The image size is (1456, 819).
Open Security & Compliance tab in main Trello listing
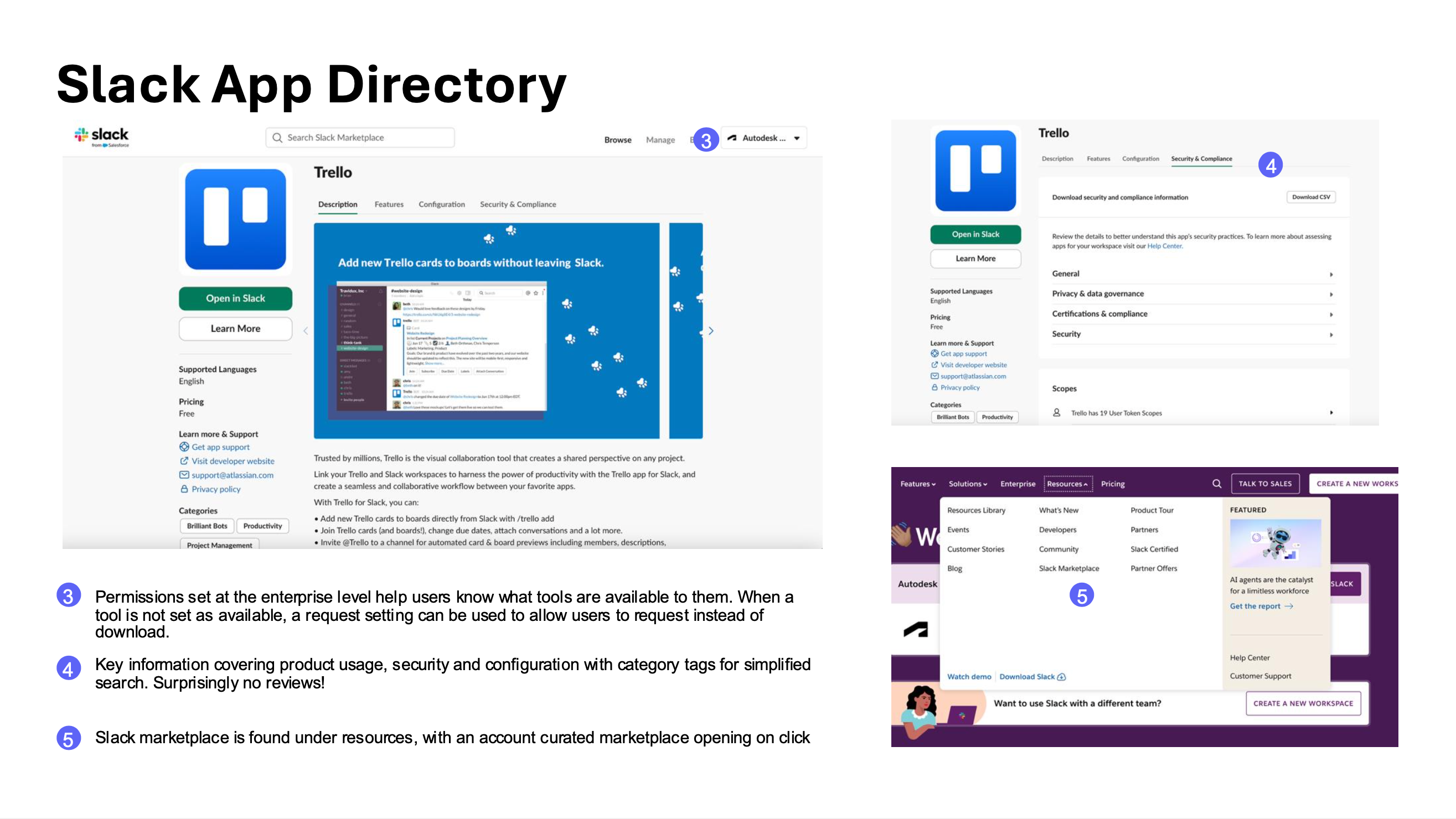(518, 204)
